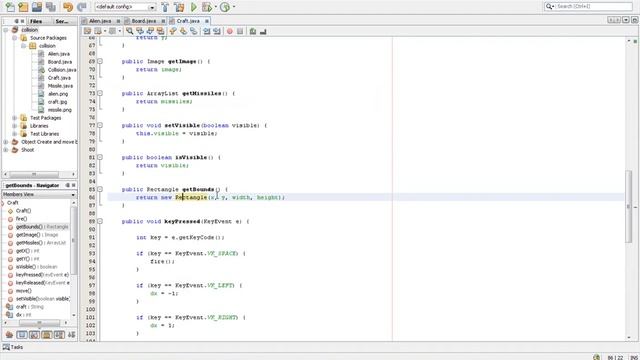This screenshot has height=360, width=640.
Task: Click the Find Previous Occurrence icon
Action: click(140, 31)
